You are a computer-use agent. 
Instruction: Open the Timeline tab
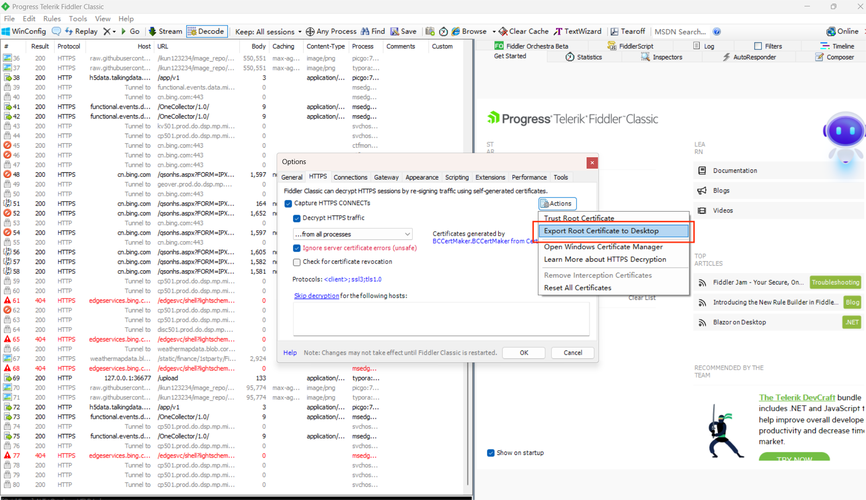click(x=837, y=46)
